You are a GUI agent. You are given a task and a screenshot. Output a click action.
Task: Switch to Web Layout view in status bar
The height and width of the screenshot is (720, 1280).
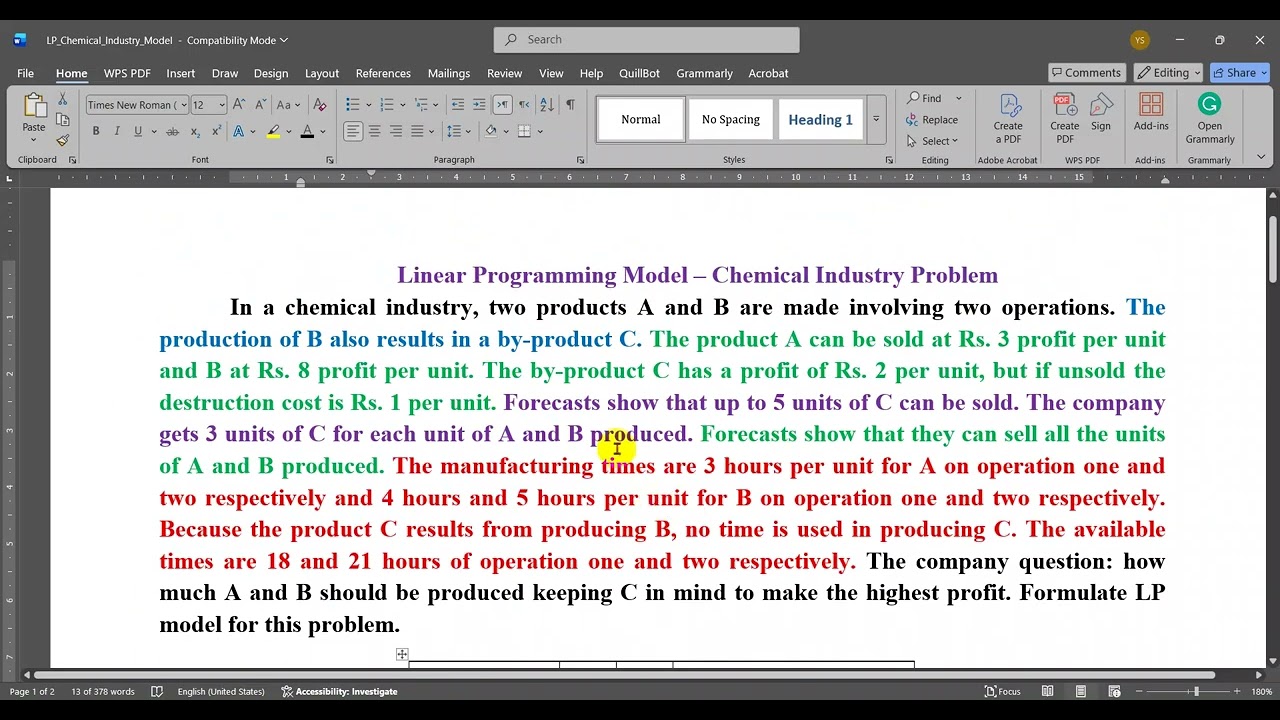(x=1114, y=691)
